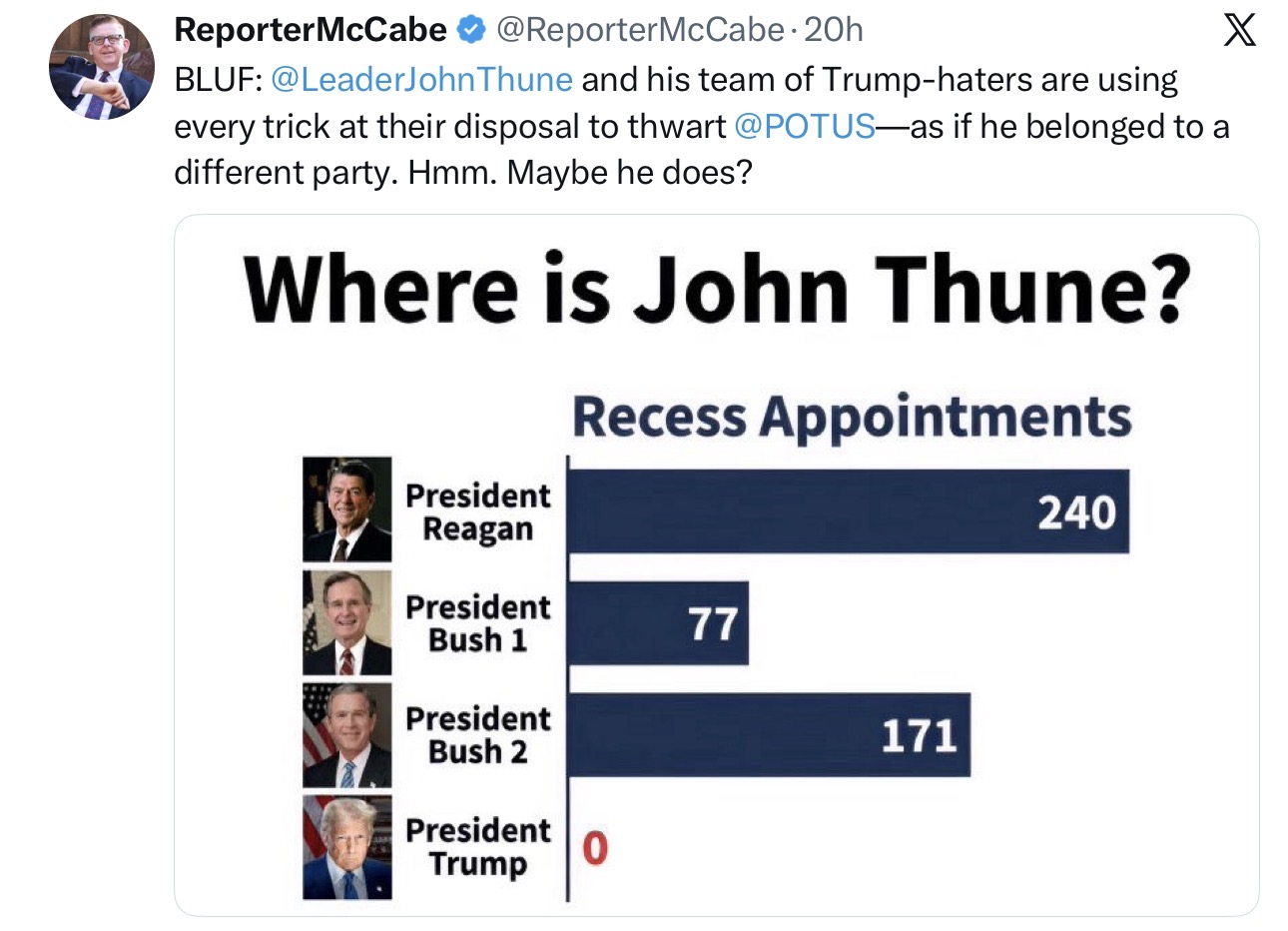The image size is (1288, 931).
Task: Click the Recess Appointments chart title
Action: click(x=852, y=418)
